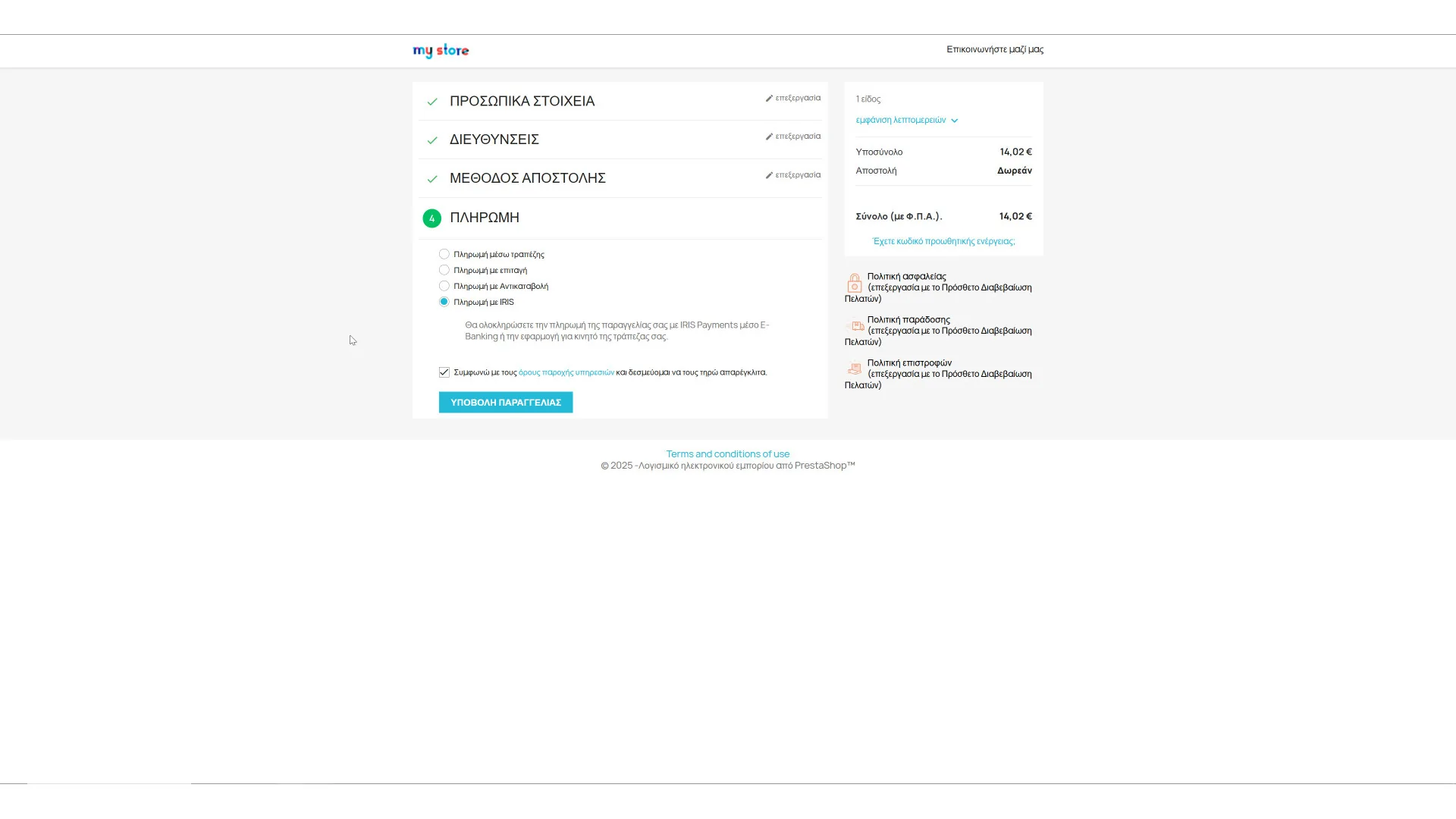Screen dimensions: 1456x819
Task: Click the my store logo
Action: (441, 51)
